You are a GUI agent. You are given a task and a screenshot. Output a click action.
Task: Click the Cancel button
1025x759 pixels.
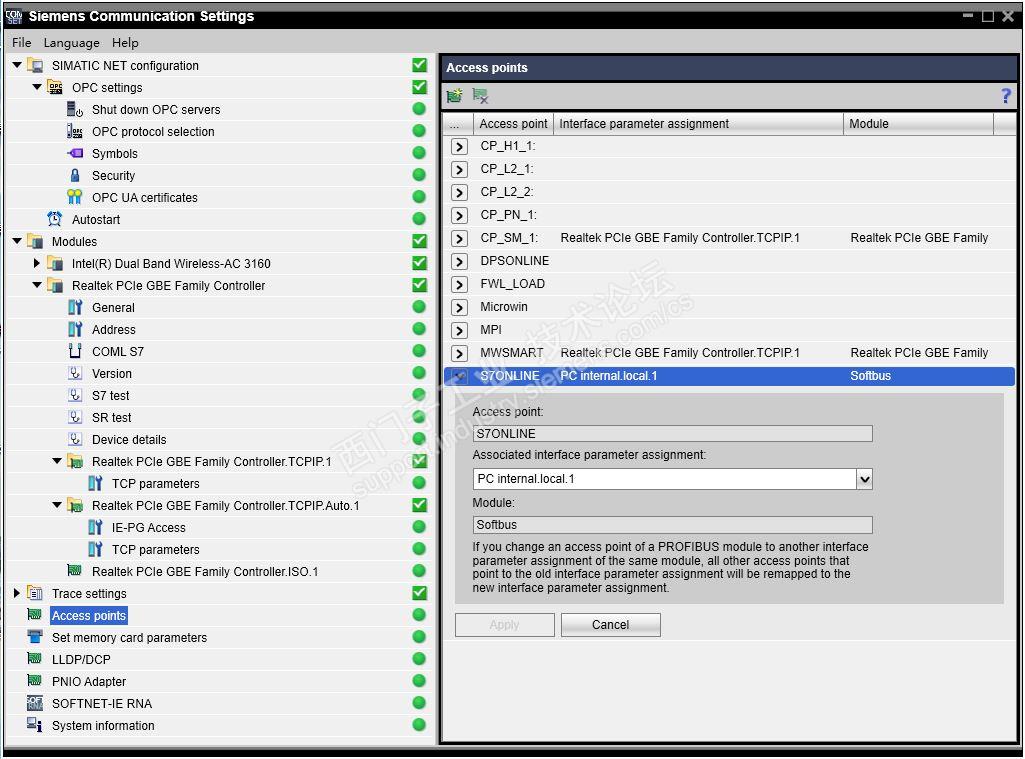click(611, 624)
